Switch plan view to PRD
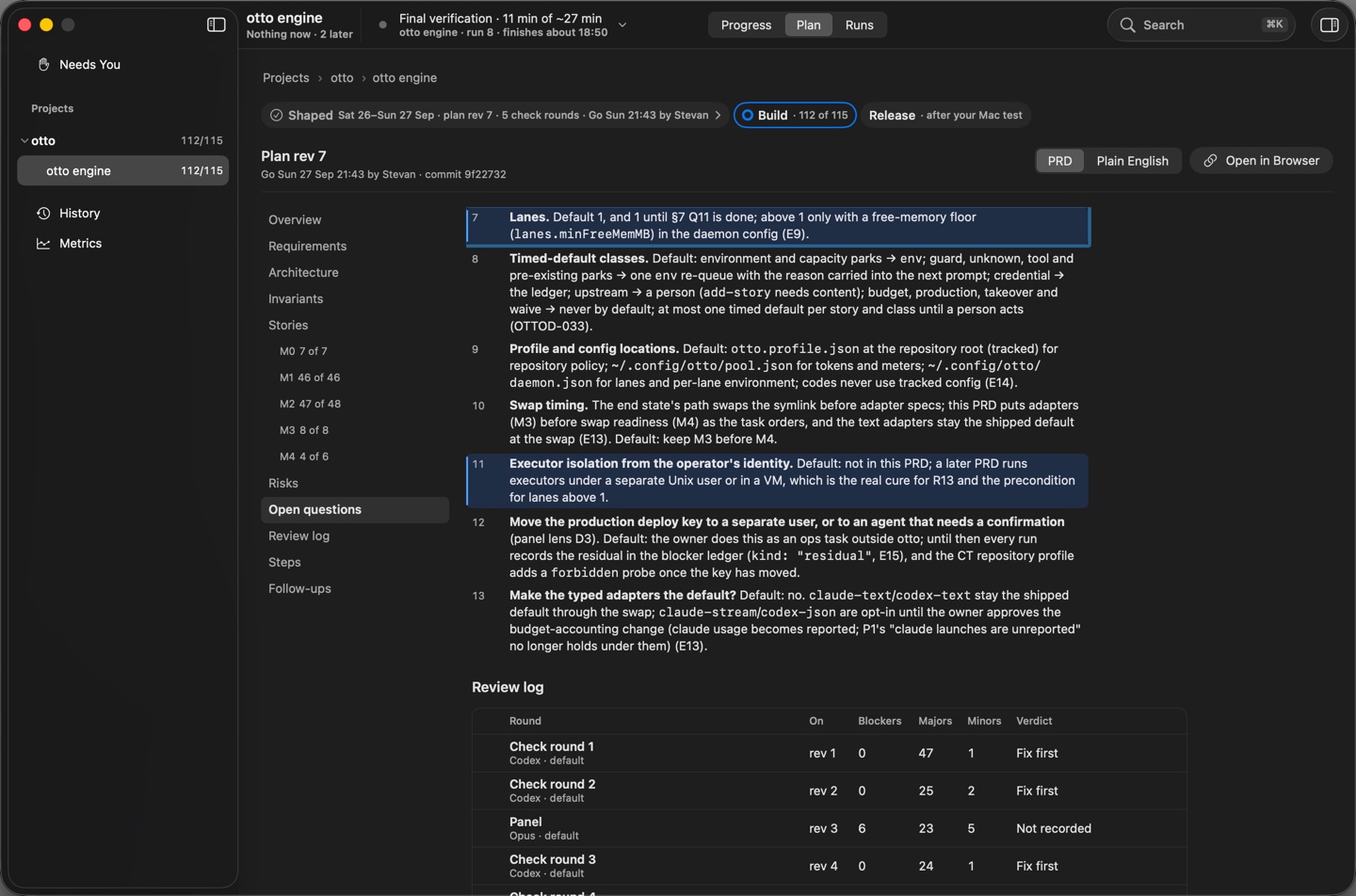Image resolution: width=1356 pixels, height=896 pixels. (x=1059, y=161)
